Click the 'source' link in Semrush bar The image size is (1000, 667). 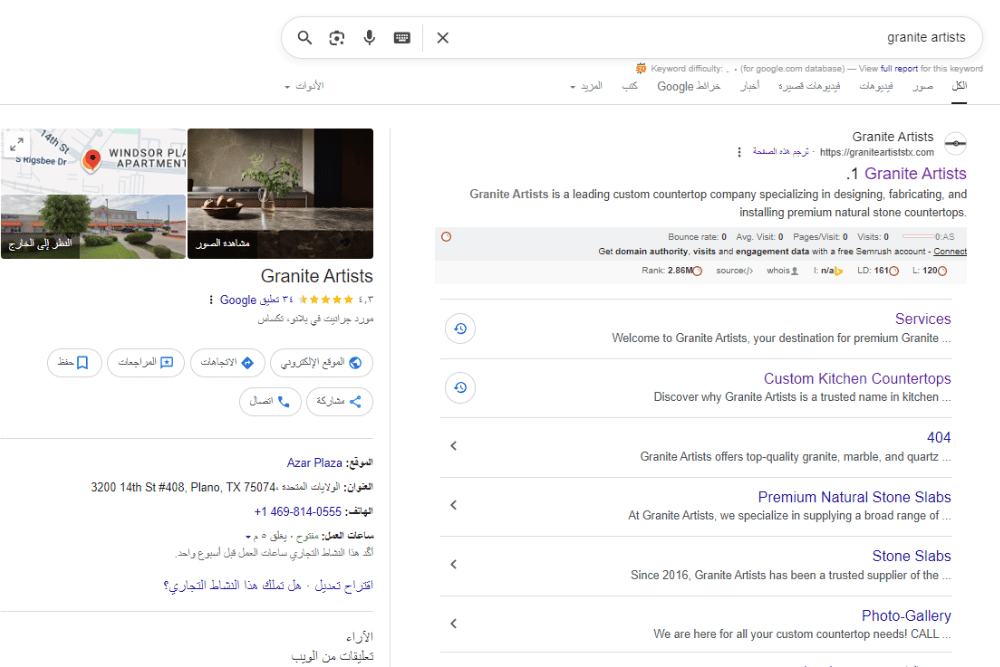coord(734,271)
